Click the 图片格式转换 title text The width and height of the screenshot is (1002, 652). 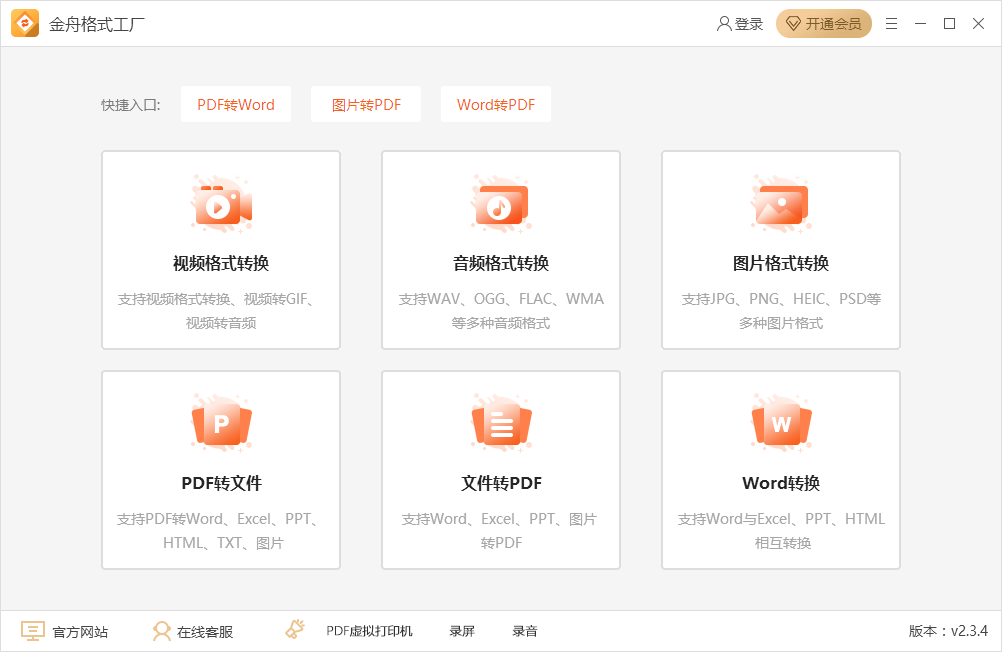click(781, 263)
